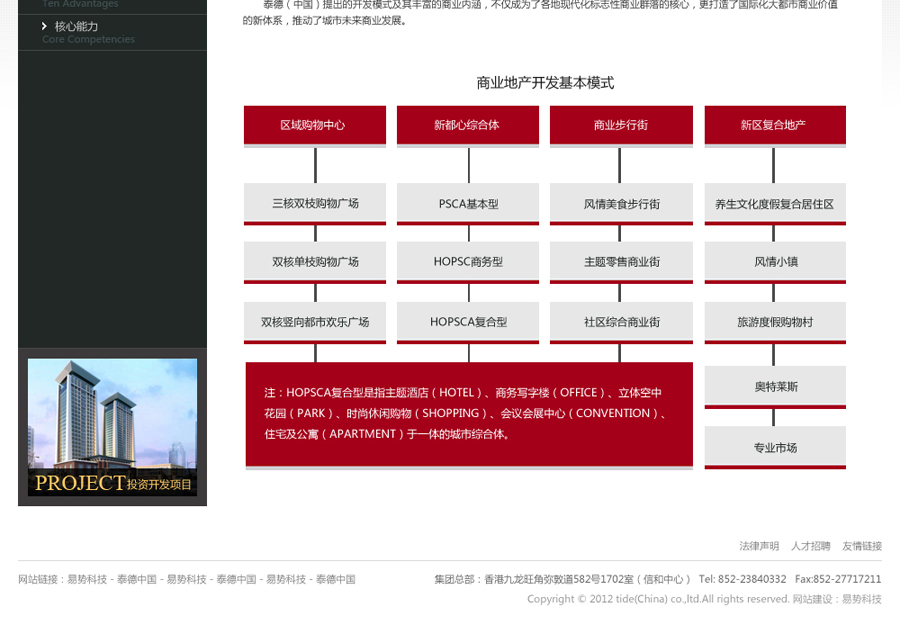
Task: Open the 核心能力 sidebar menu item
Action: pos(76,26)
